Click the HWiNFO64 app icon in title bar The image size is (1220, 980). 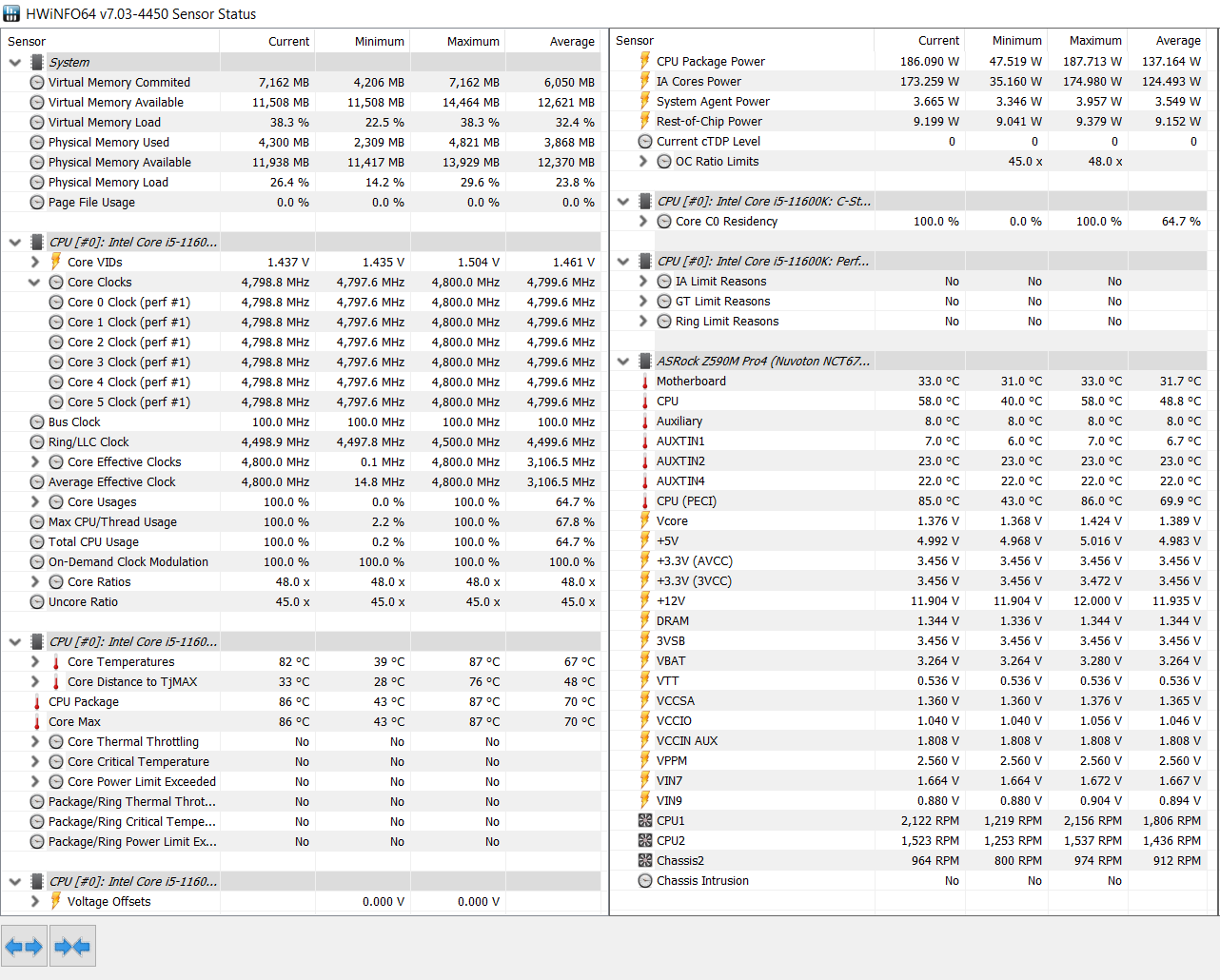(x=11, y=13)
